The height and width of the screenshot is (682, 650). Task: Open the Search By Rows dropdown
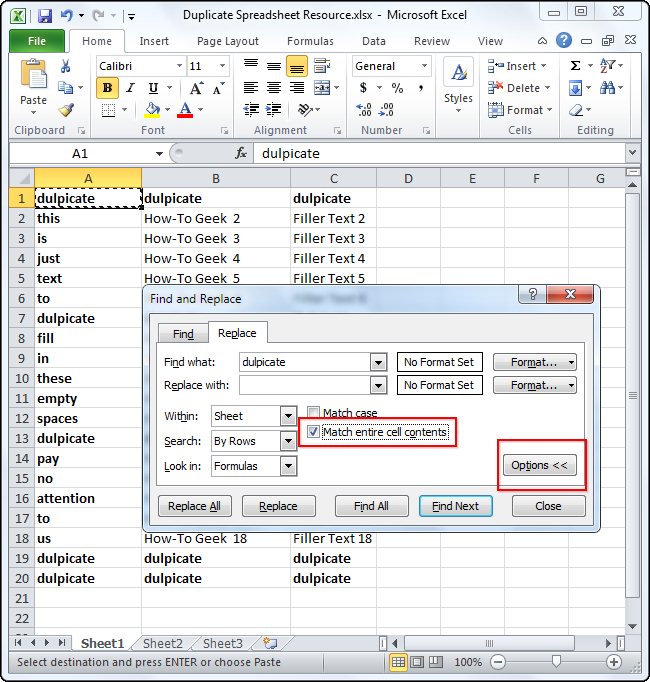pos(288,441)
